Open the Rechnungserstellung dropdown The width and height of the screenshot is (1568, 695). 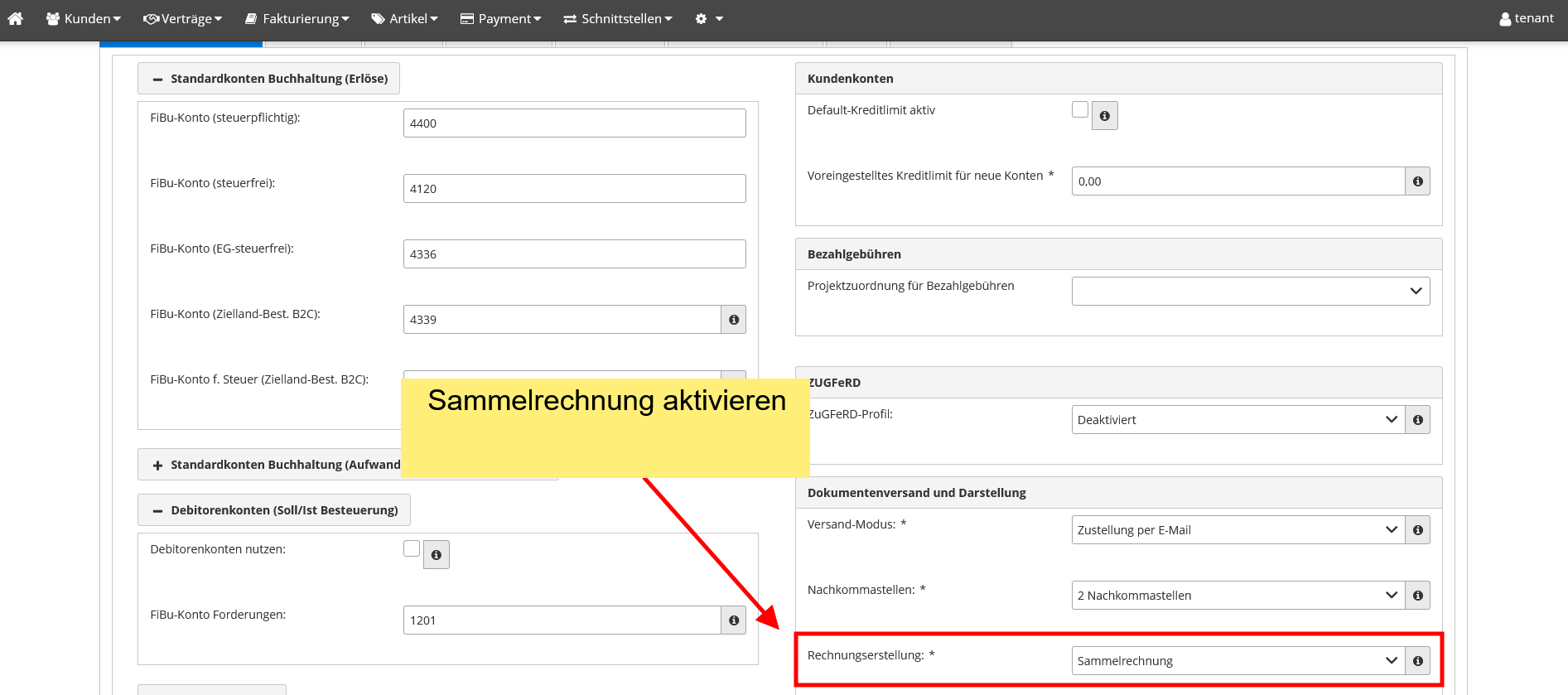point(1238,661)
